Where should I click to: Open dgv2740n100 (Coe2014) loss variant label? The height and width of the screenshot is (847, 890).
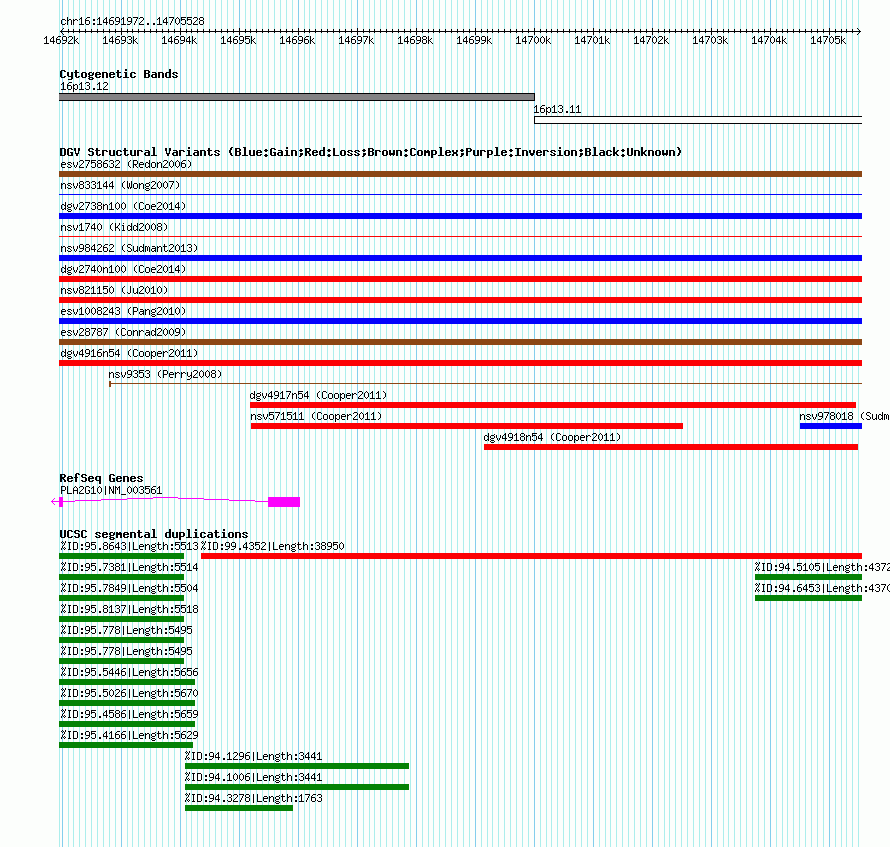click(x=123, y=269)
